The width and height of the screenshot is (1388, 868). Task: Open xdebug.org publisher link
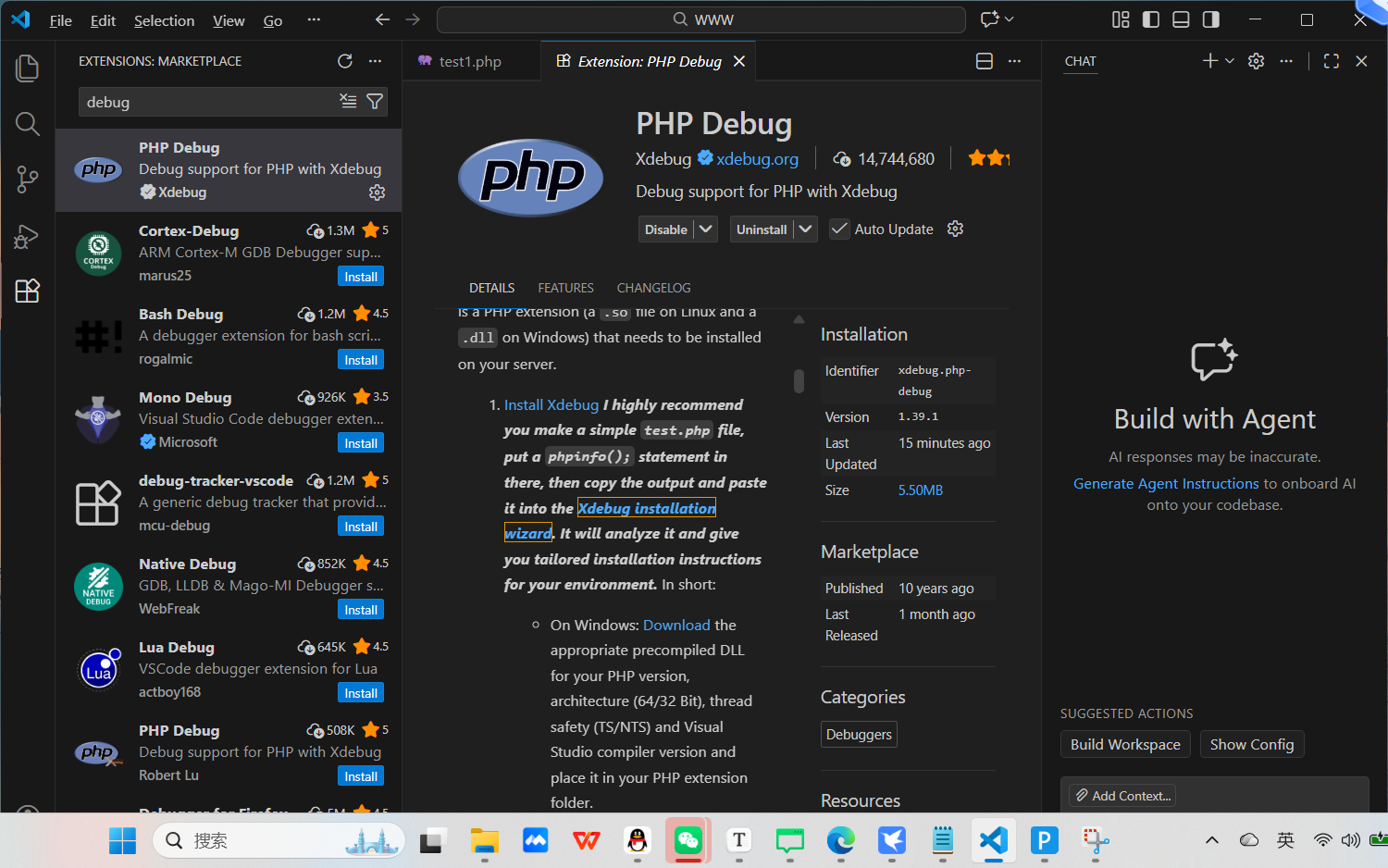coord(757,159)
